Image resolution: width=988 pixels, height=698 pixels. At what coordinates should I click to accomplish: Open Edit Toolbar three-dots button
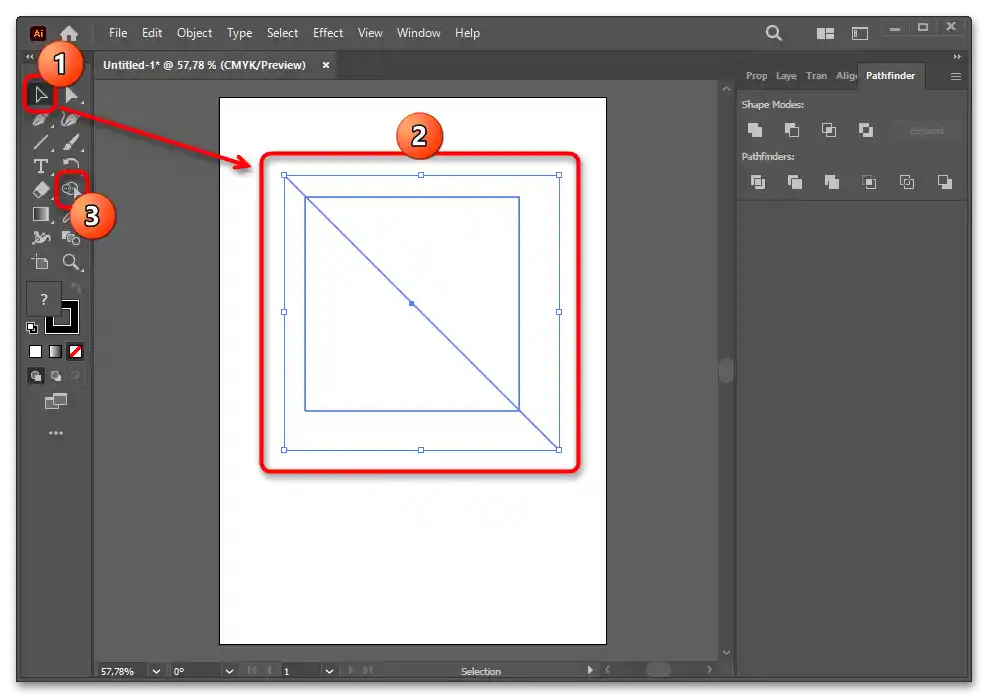[x=56, y=433]
